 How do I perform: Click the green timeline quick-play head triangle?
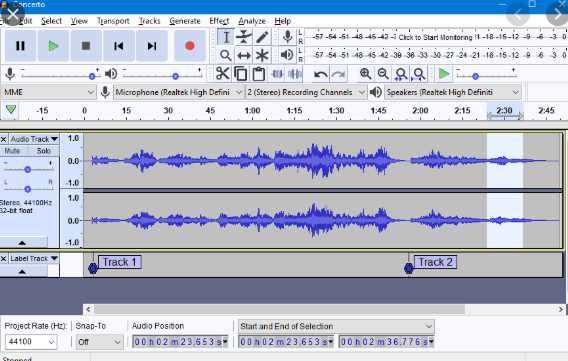click(11, 109)
